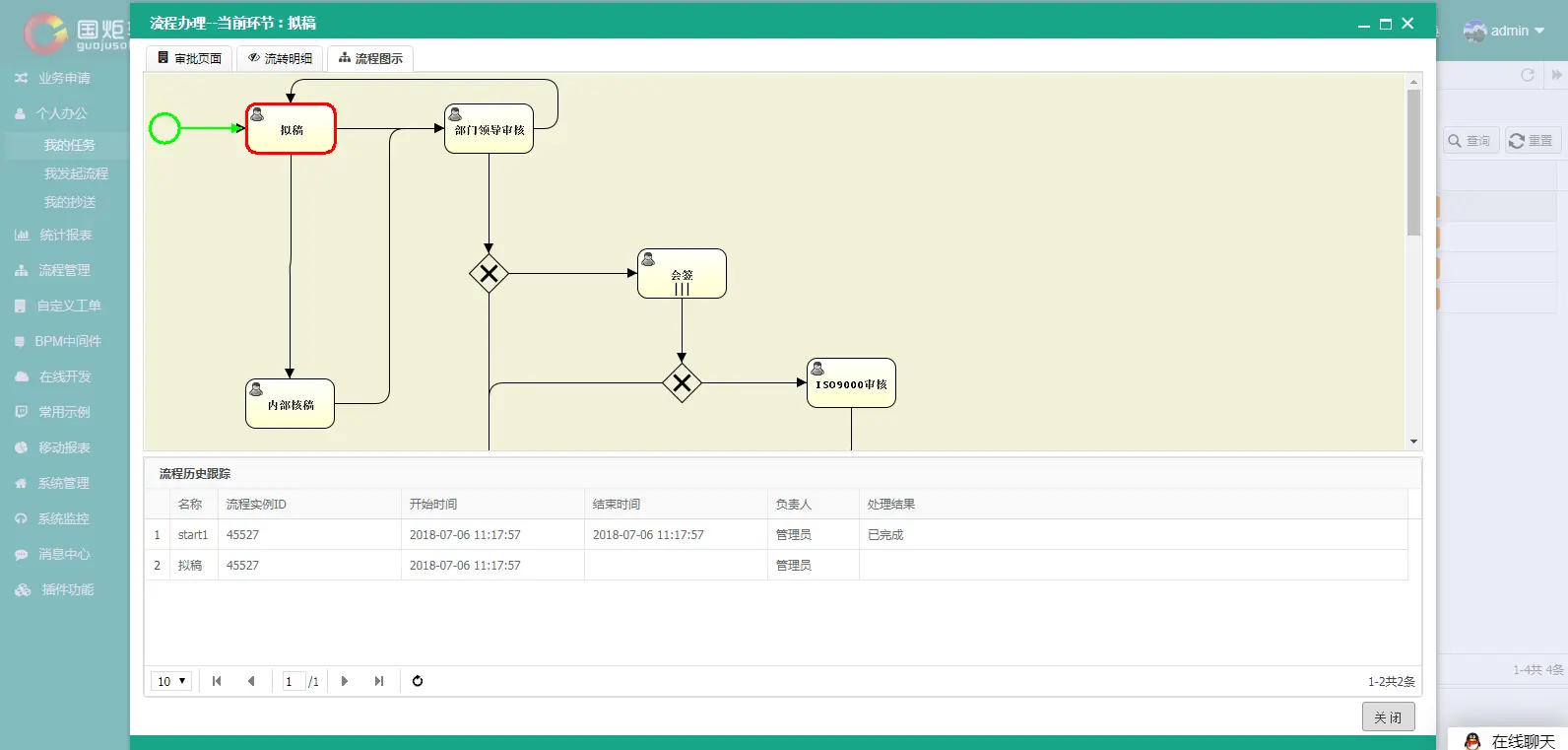Go to first page of history table
The width and height of the screenshot is (1568, 750).
(217, 681)
